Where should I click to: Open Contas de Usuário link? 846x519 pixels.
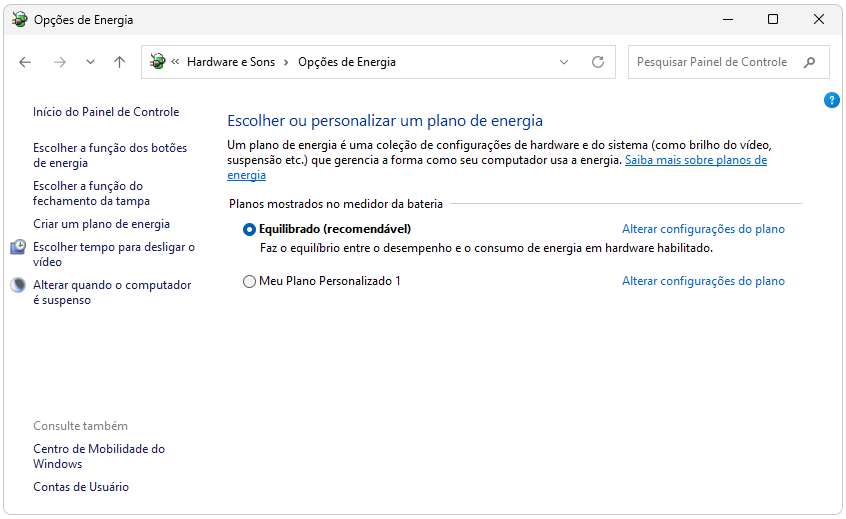(x=81, y=487)
